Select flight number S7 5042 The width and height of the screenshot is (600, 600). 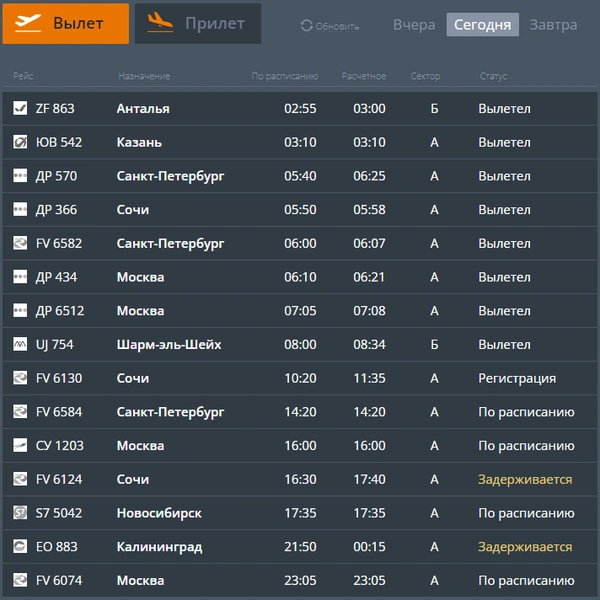pyautogui.click(x=59, y=513)
